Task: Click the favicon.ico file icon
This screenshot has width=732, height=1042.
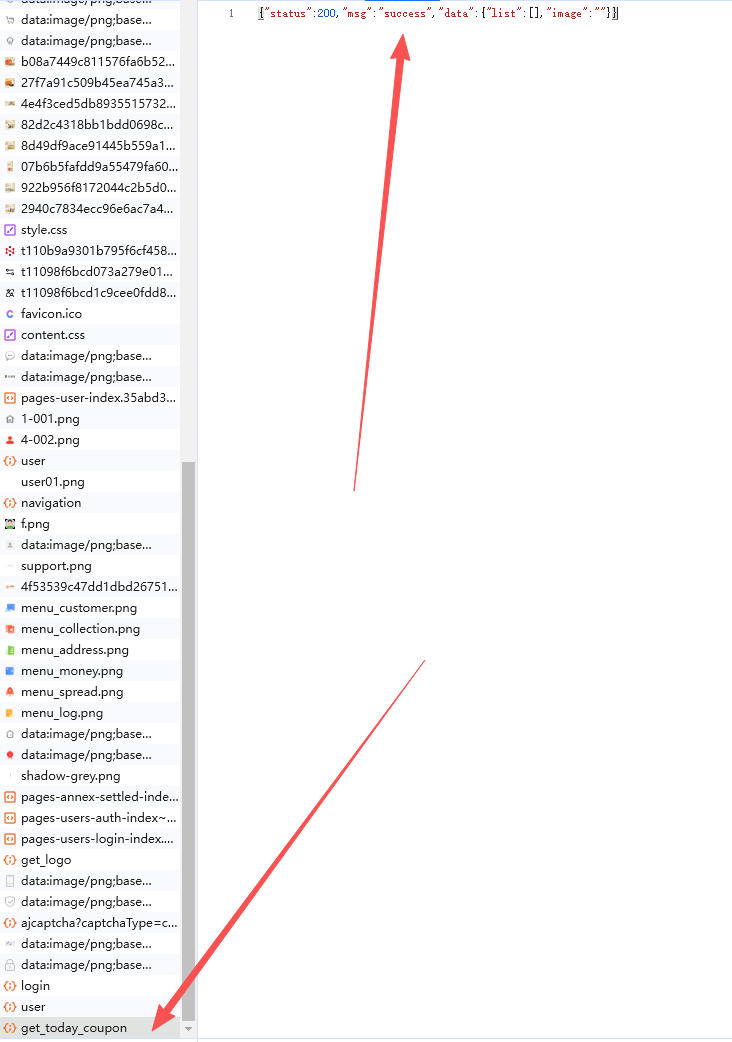Action: click(x=10, y=314)
